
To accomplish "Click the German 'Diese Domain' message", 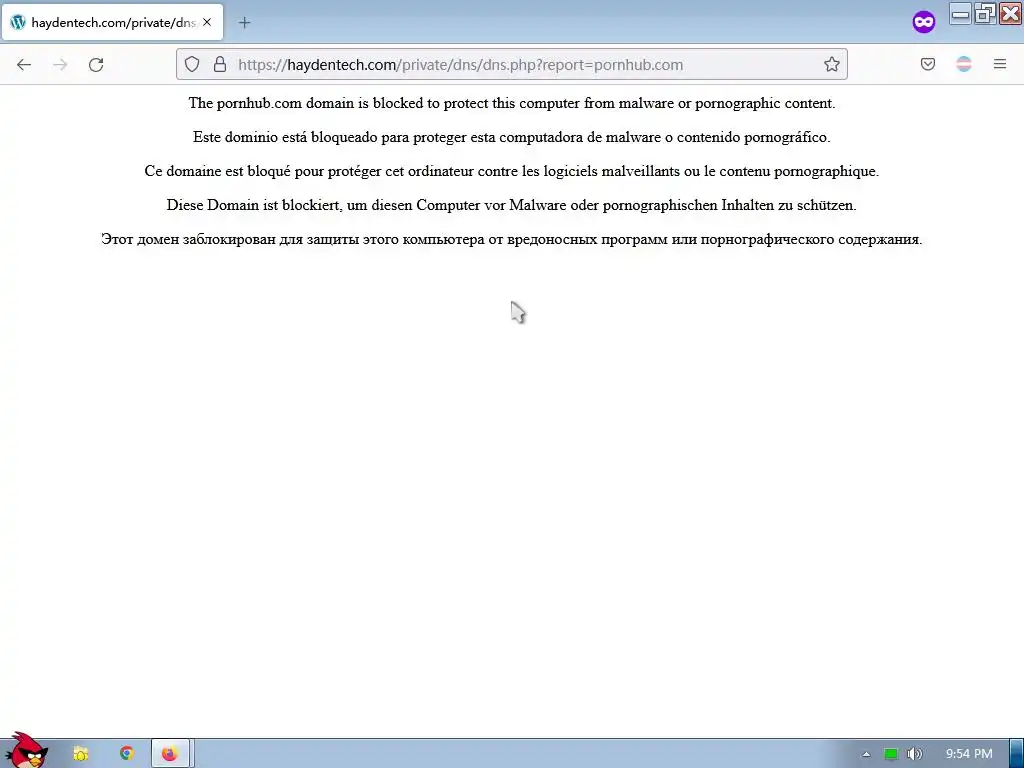I will tap(512, 205).
